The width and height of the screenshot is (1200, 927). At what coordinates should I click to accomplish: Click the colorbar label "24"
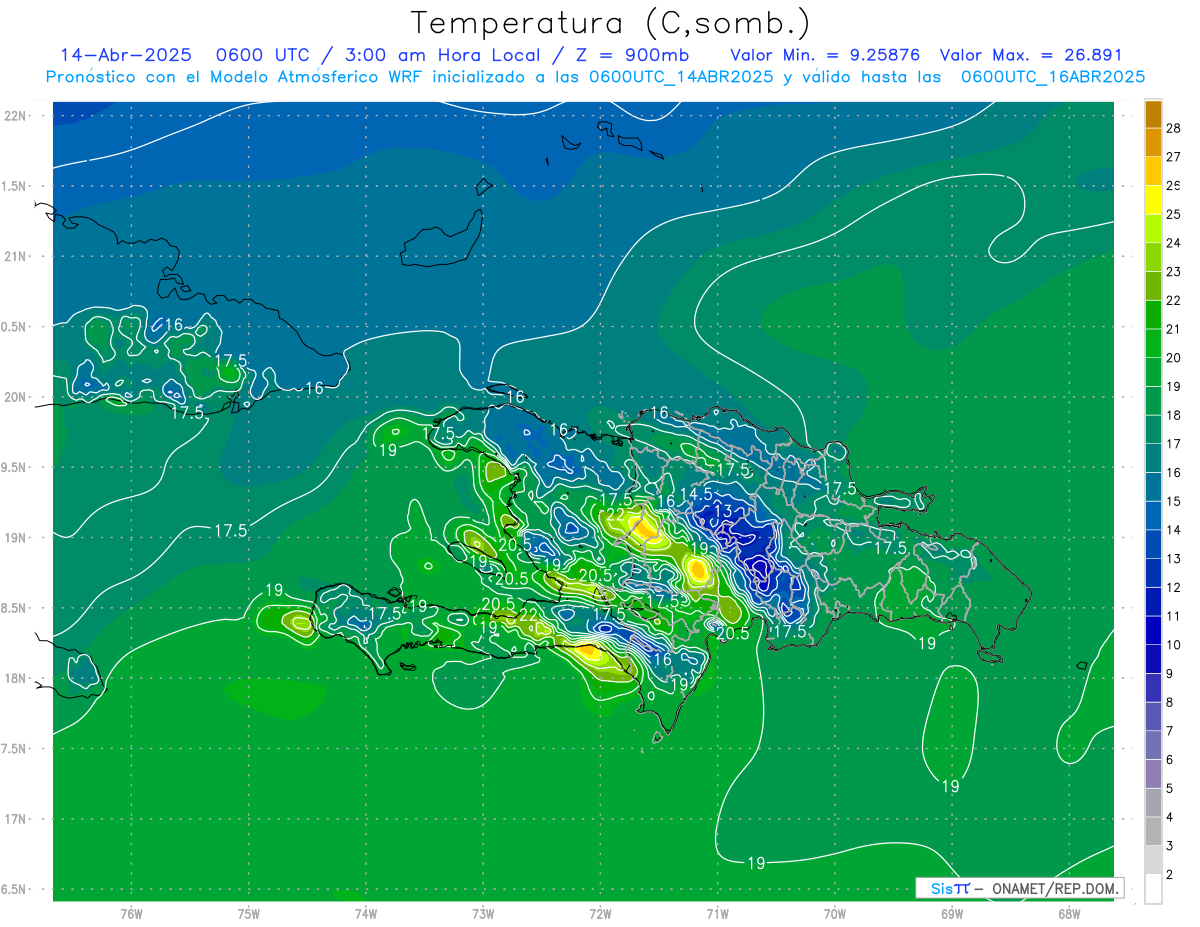pyautogui.click(x=1174, y=243)
